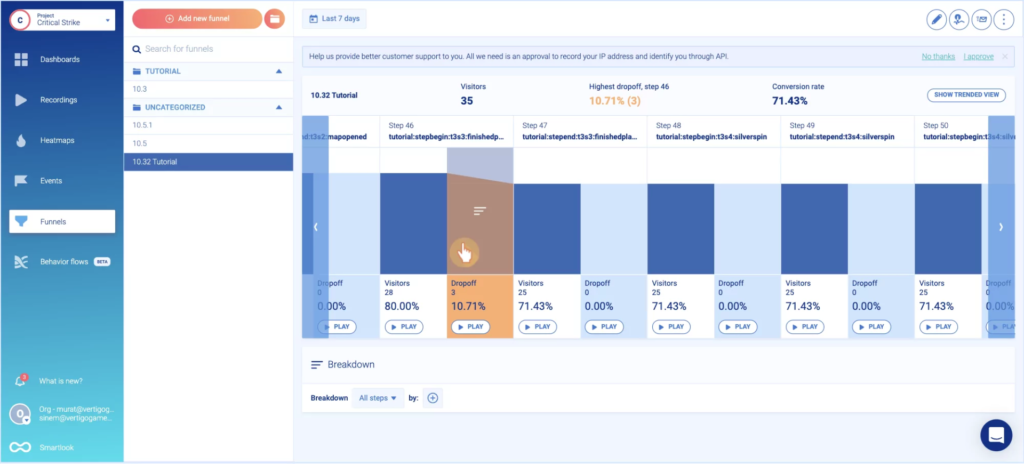Click the user share icon in top bar

click(x=959, y=20)
